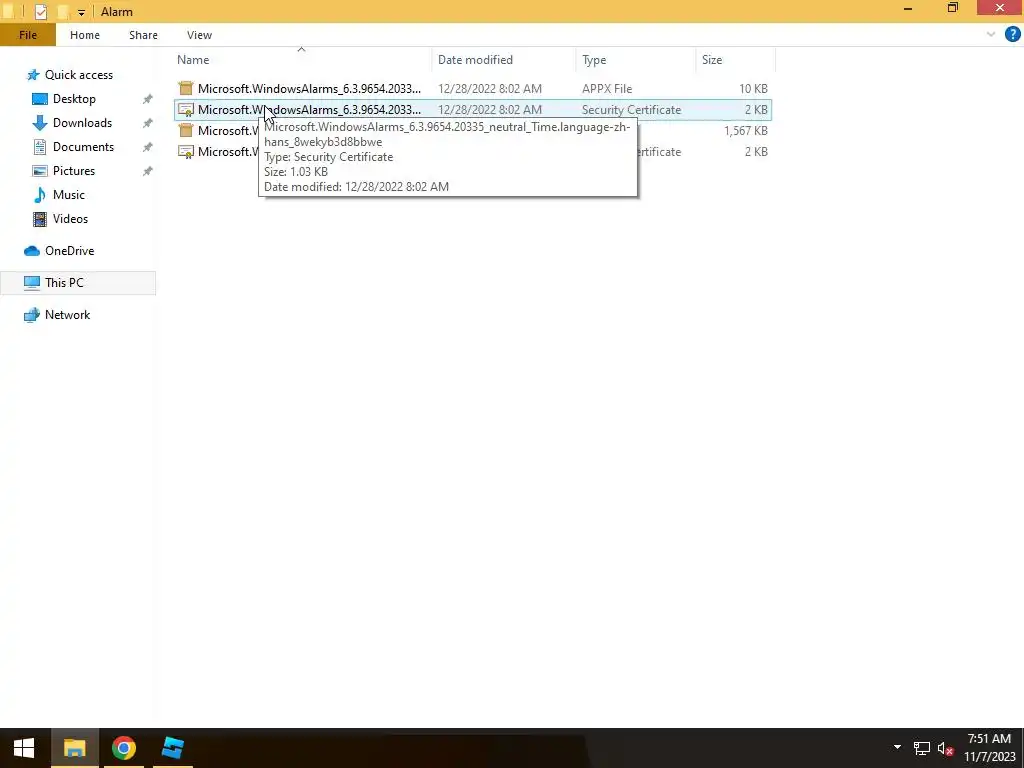The width and height of the screenshot is (1024, 768).
Task: Click the pin icon beside Downloads
Action: [148, 123]
